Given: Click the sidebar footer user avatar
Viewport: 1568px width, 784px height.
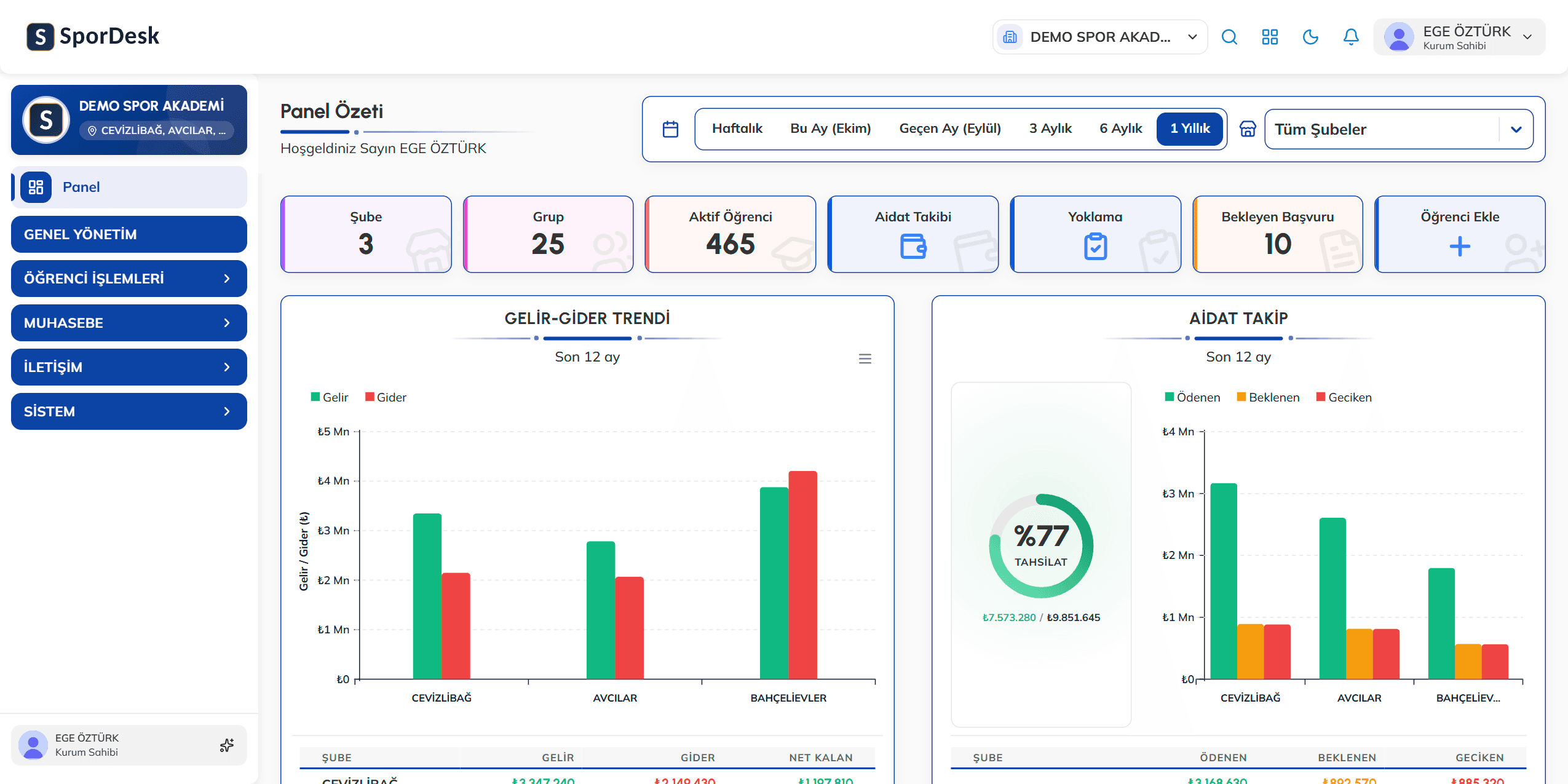Looking at the screenshot, I should click(33, 745).
